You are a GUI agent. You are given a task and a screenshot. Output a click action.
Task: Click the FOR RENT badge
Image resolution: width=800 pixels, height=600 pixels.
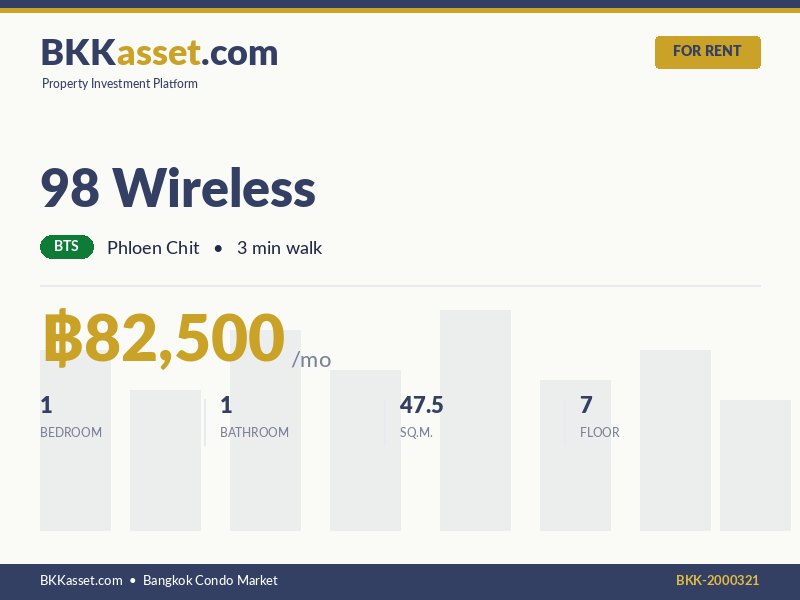coord(707,52)
